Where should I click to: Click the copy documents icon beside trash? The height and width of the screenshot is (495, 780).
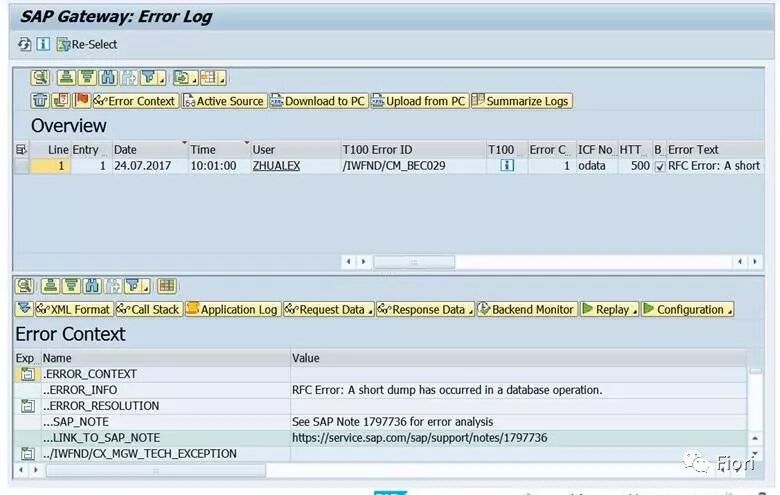tap(61, 100)
